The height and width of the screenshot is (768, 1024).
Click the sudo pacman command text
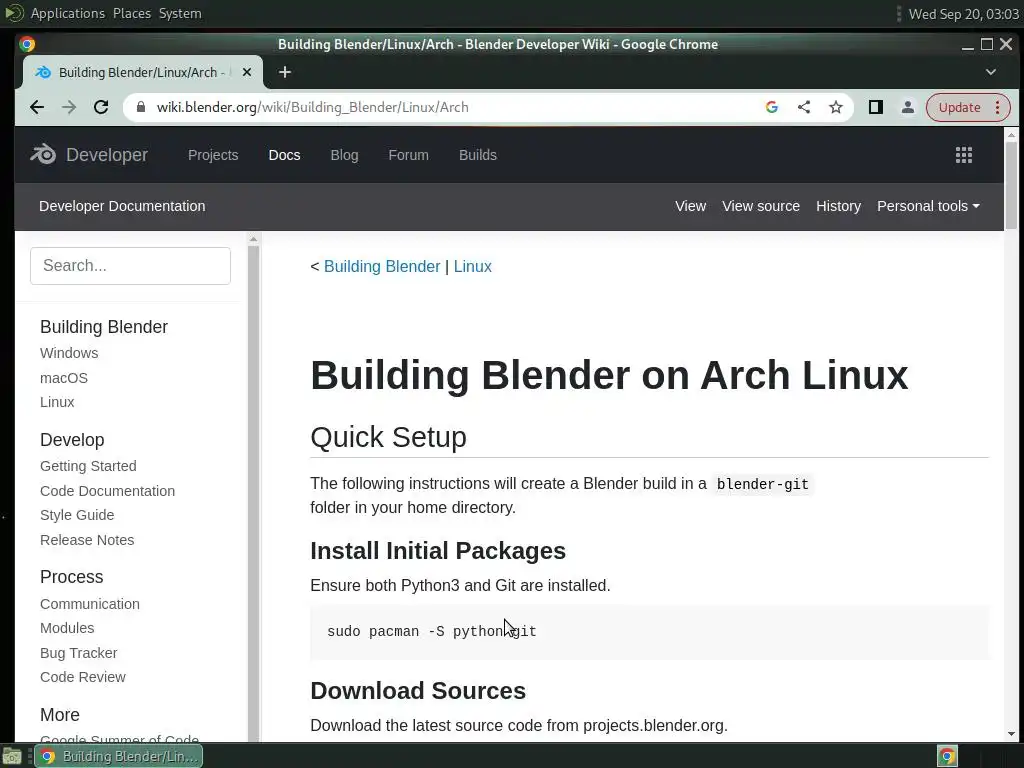432,632
